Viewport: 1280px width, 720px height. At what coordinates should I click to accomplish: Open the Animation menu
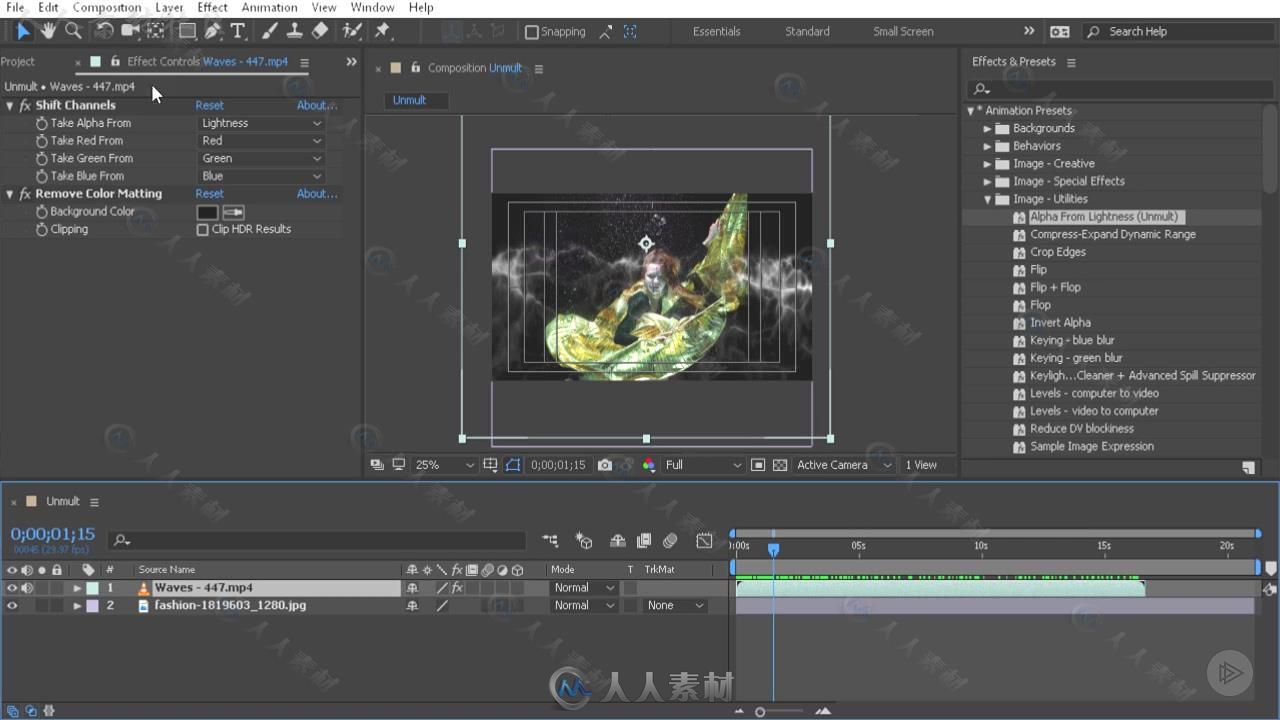coord(269,7)
